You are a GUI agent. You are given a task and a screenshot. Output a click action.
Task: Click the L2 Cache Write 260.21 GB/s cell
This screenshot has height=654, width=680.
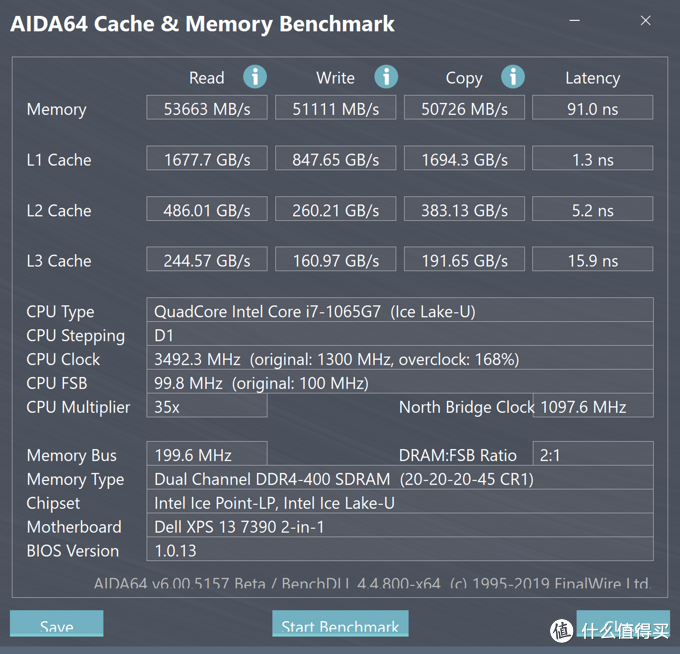(335, 210)
